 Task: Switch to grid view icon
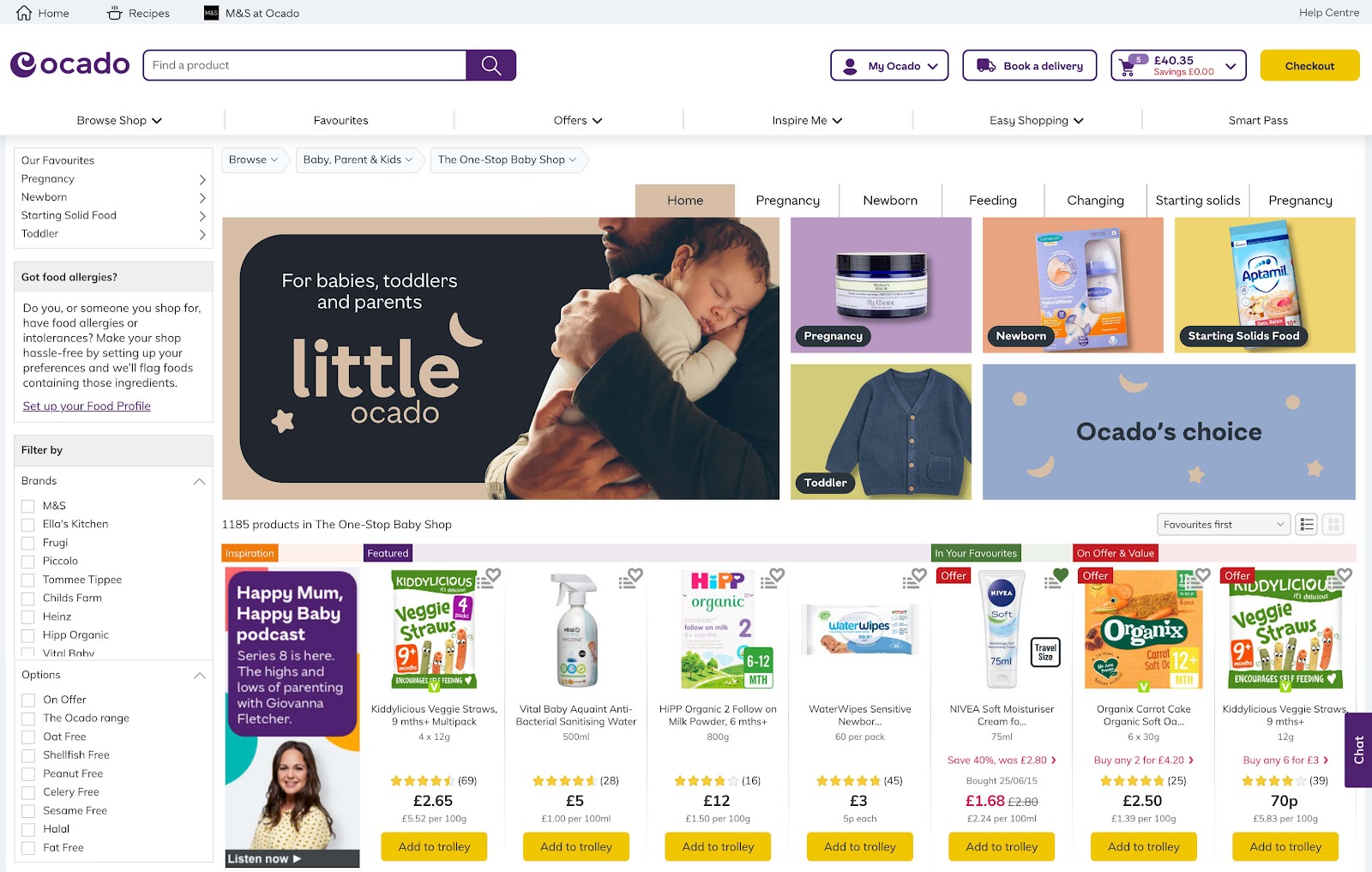tap(1333, 524)
